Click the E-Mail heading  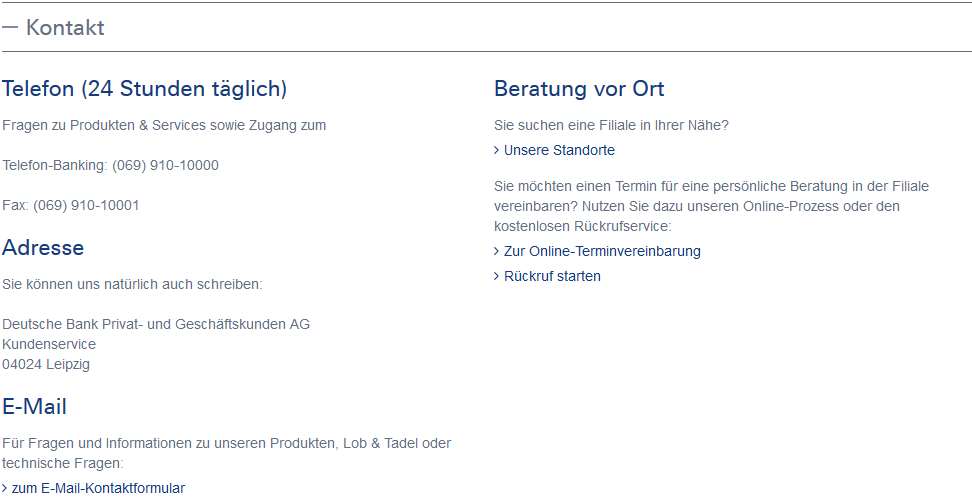click(x=34, y=407)
